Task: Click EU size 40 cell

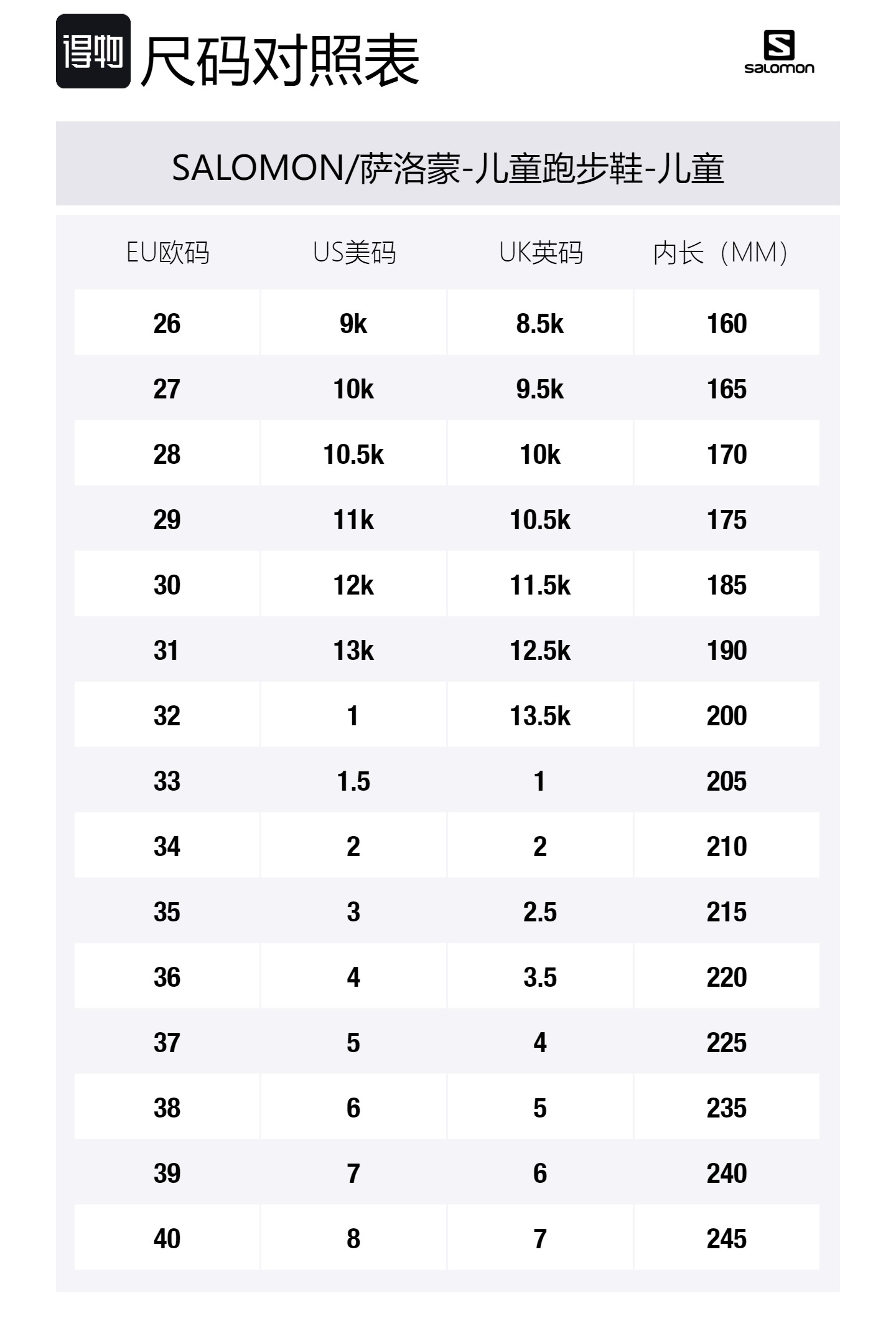Action: tap(167, 1238)
